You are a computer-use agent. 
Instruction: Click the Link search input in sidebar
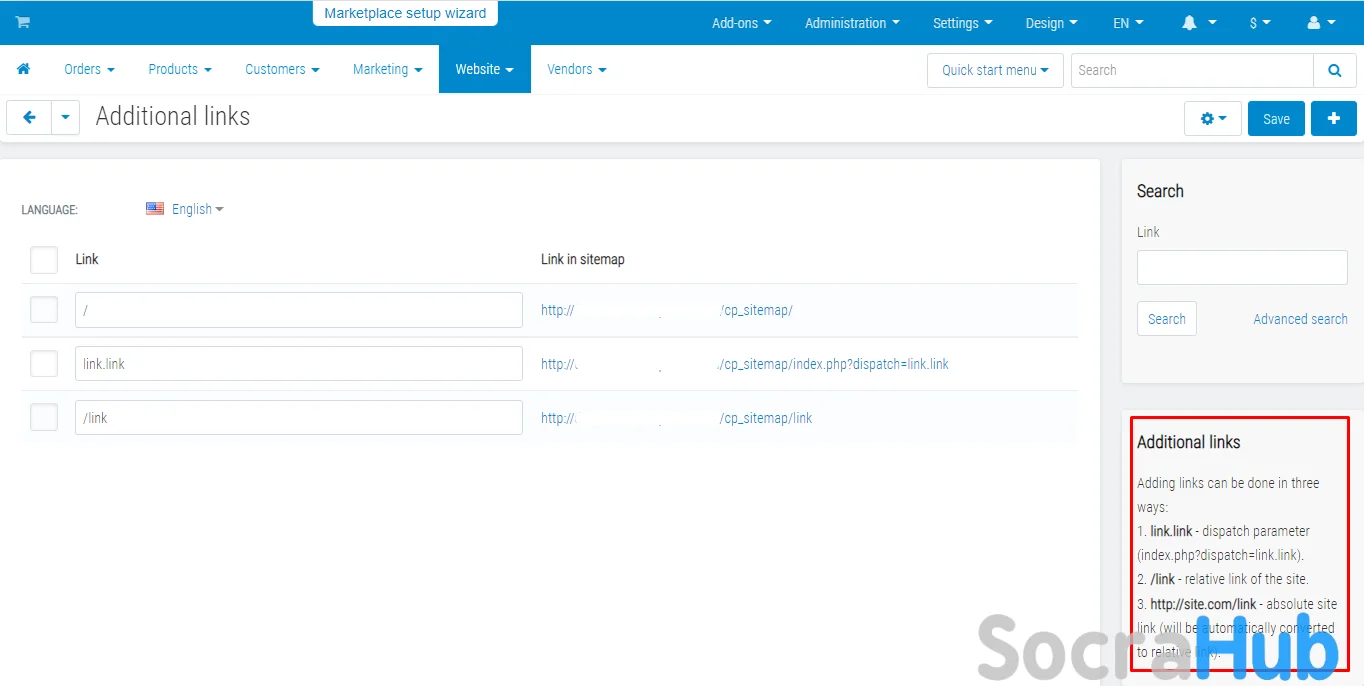[1241, 267]
